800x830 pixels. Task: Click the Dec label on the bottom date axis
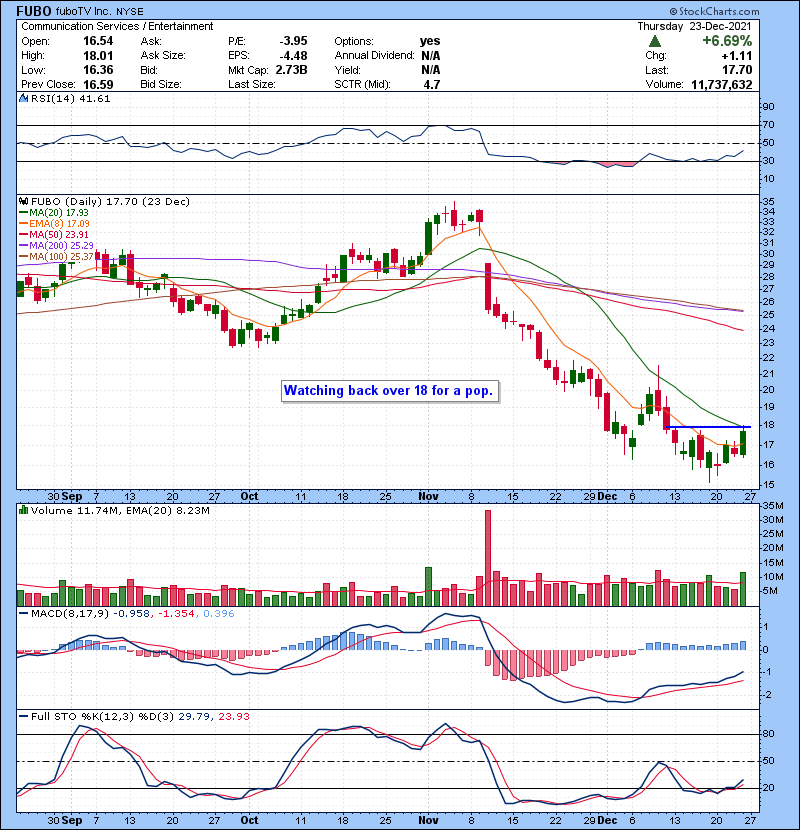[607, 820]
